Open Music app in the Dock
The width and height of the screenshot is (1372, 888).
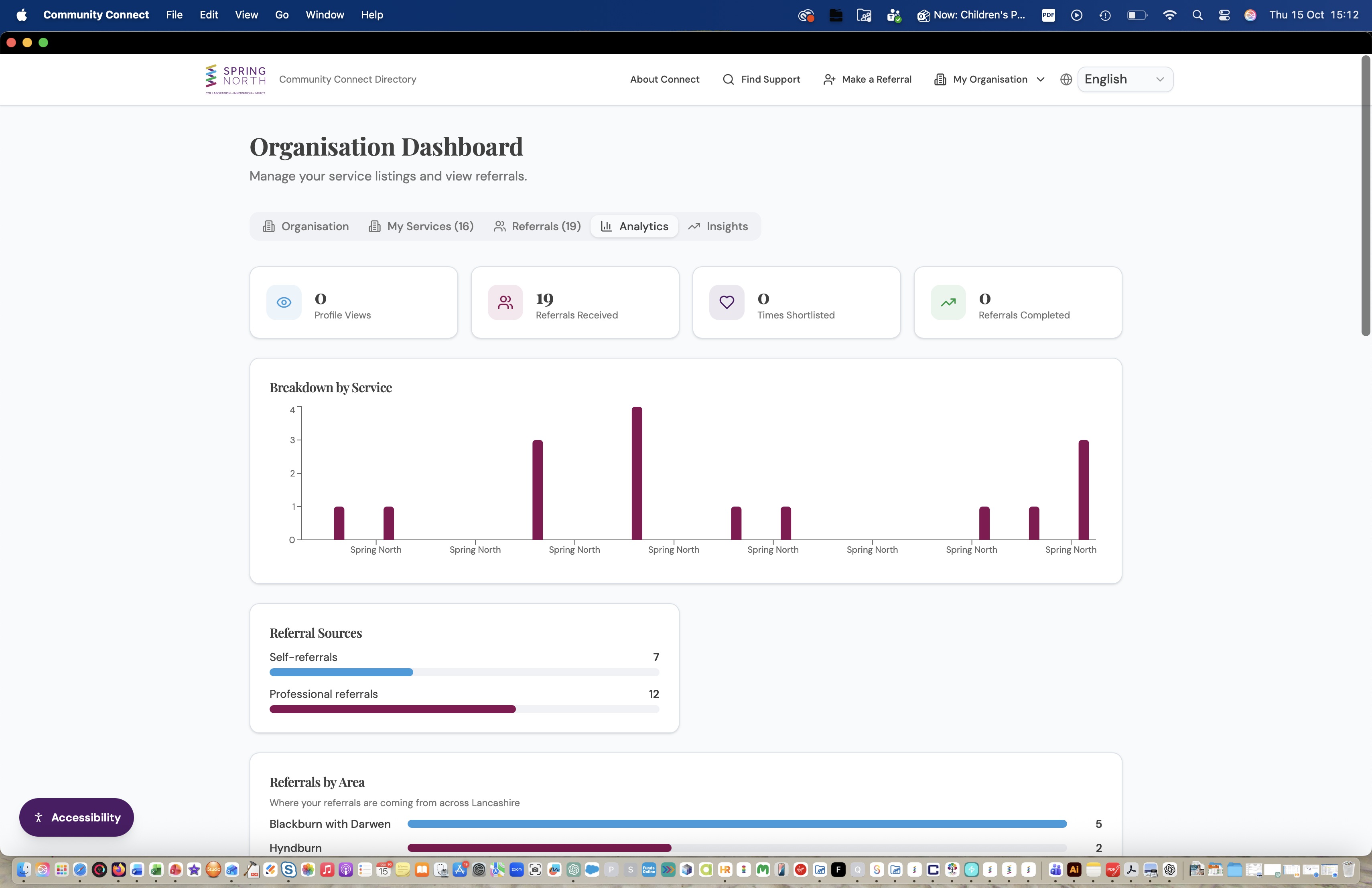click(327, 870)
